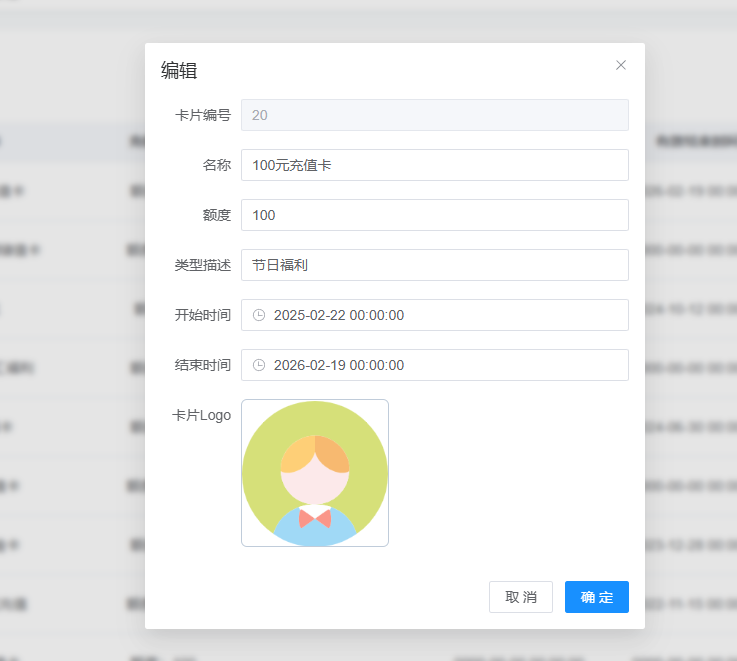737x661 pixels.
Task: Click the card Logo avatar image
Action: (315, 473)
